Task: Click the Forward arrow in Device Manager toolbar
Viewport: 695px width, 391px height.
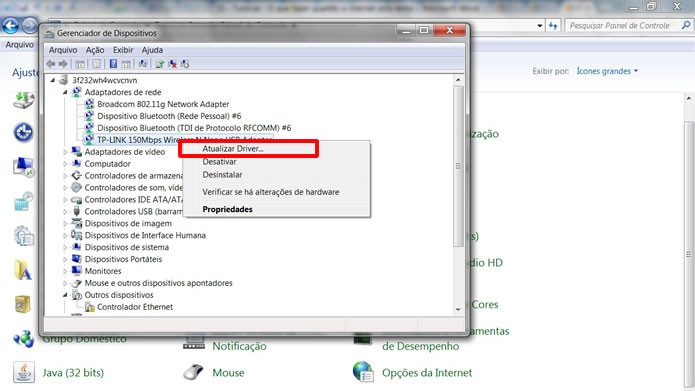Action: 63,64
